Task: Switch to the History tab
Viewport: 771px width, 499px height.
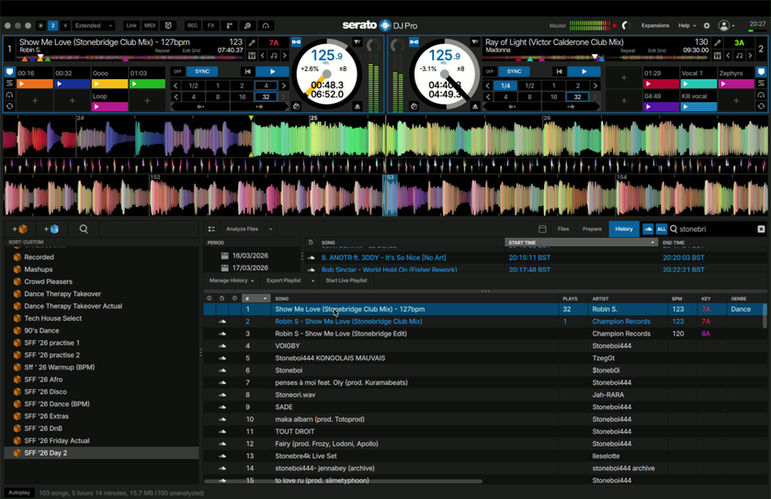Action: tap(624, 229)
